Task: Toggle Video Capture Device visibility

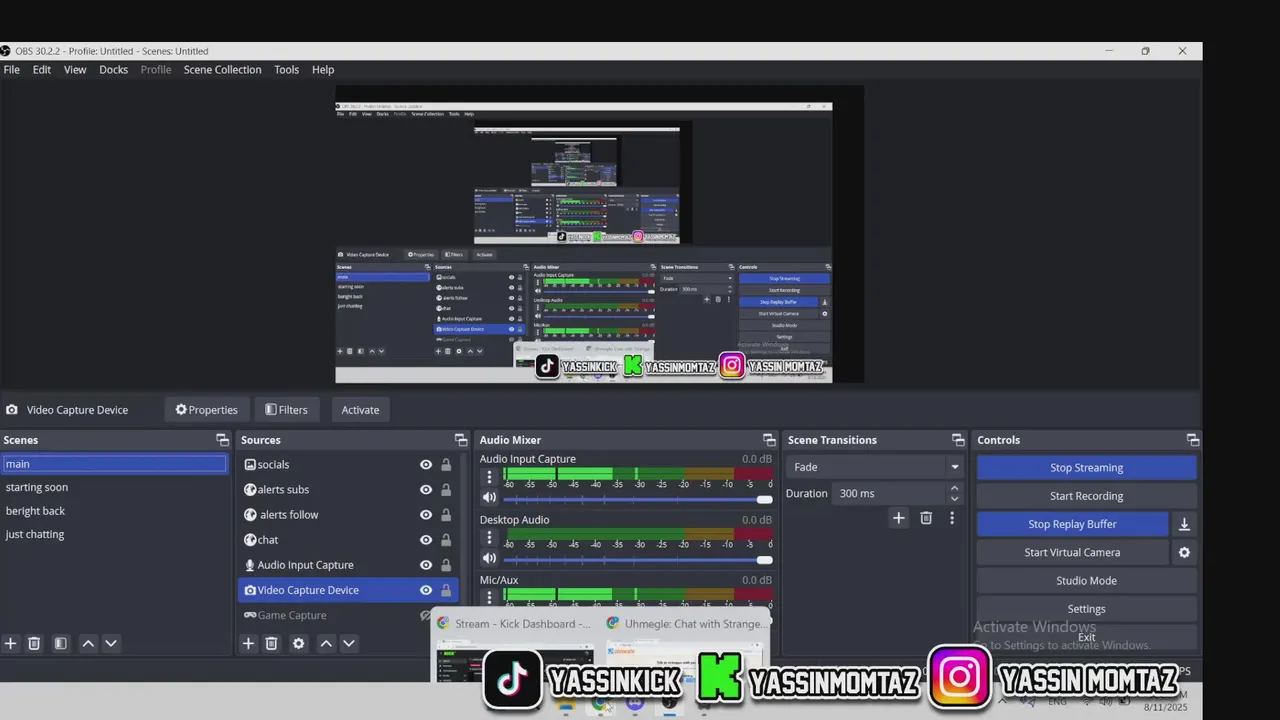Action: (426, 590)
